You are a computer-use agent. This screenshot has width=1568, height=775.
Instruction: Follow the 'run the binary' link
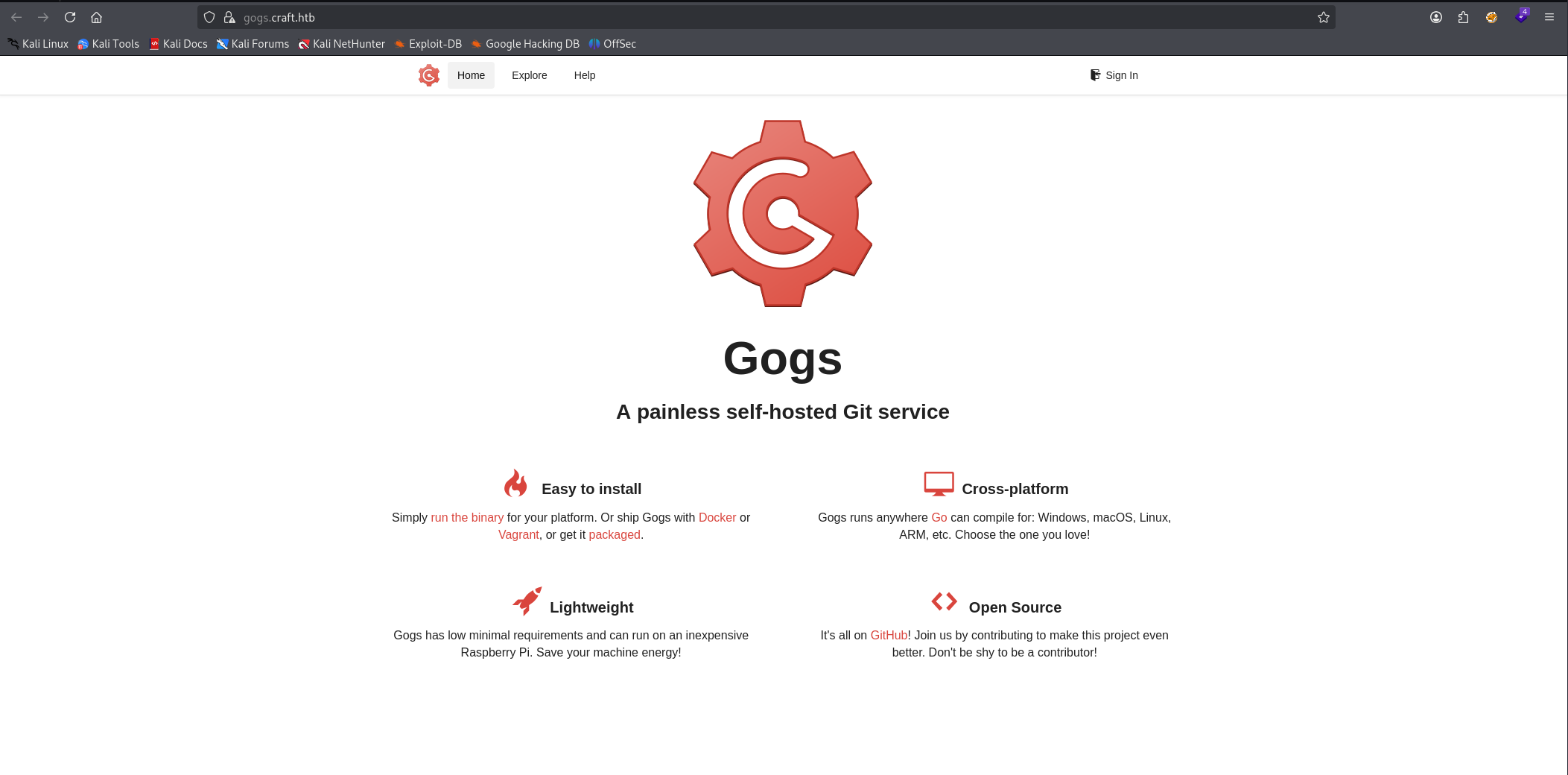click(467, 517)
